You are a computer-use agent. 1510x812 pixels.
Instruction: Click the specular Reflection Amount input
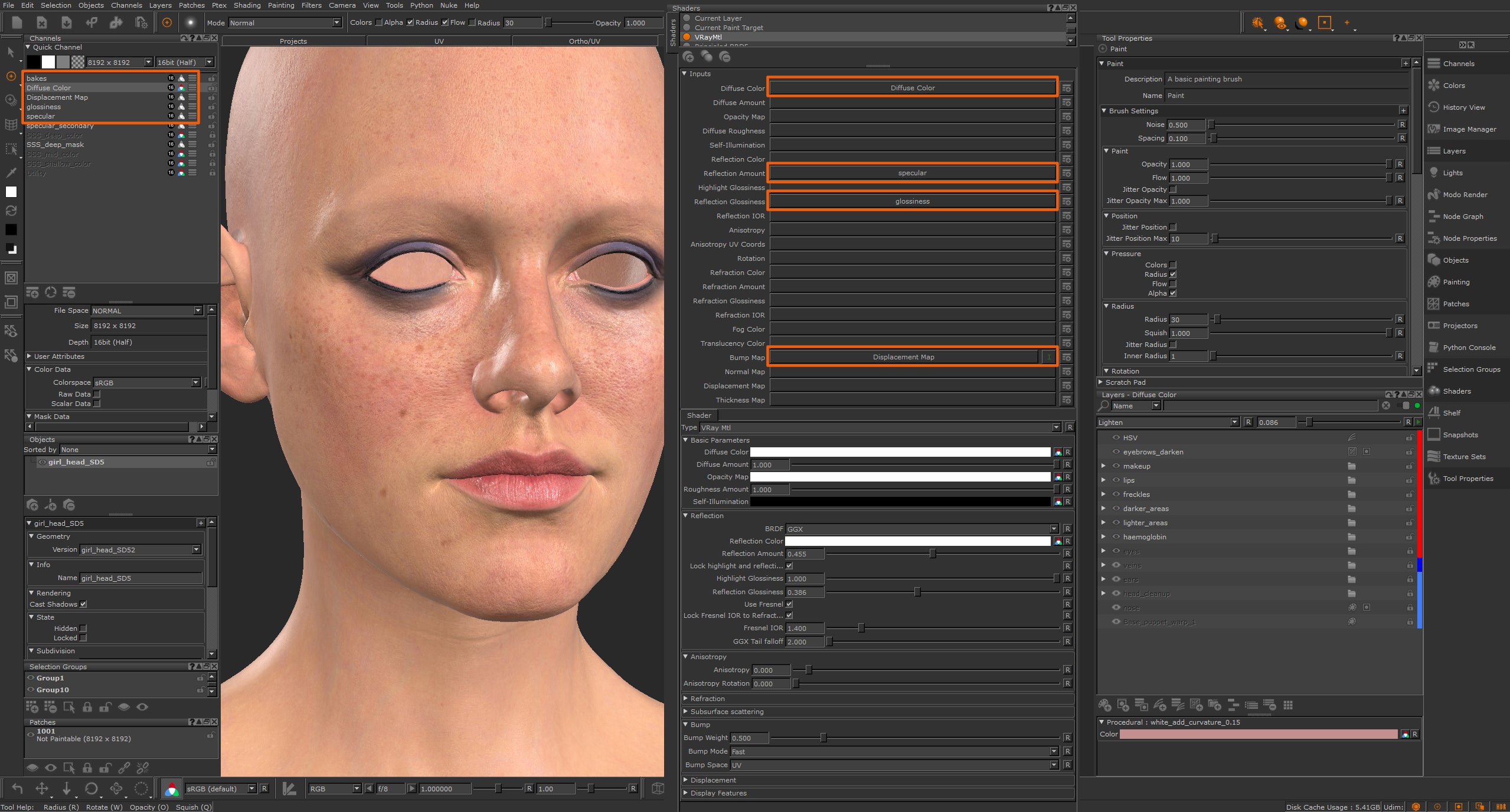912,173
